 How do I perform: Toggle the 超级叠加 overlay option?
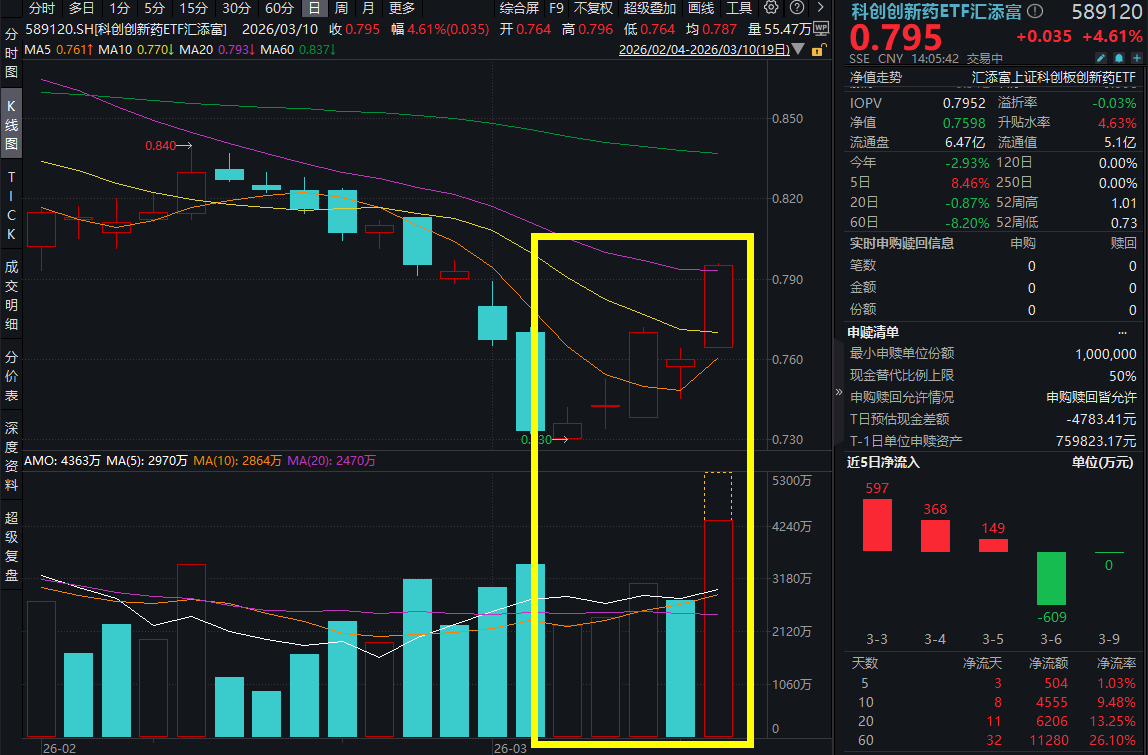click(x=649, y=8)
